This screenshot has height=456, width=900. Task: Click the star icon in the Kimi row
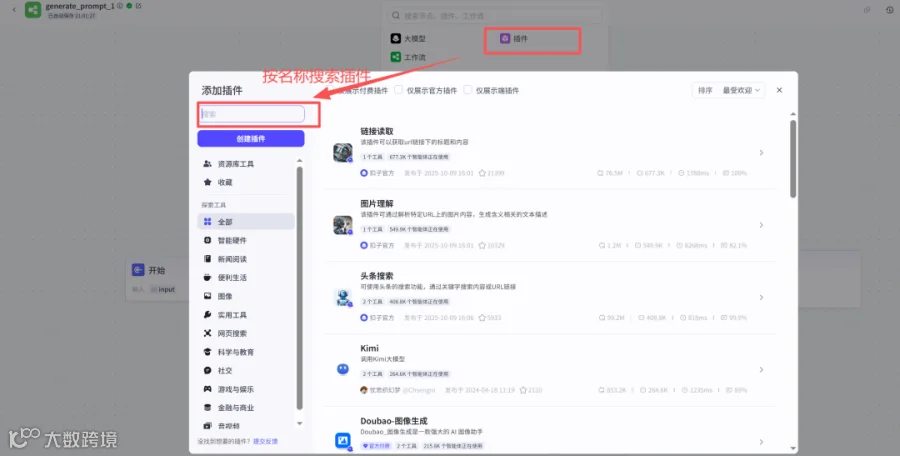click(x=523, y=390)
